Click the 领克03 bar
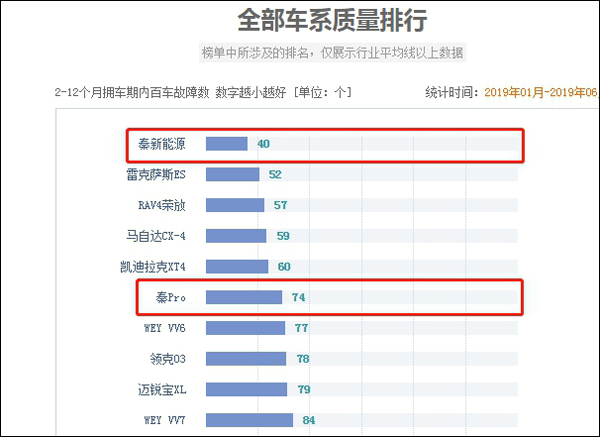The image size is (600, 437). (x=246, y=359)
